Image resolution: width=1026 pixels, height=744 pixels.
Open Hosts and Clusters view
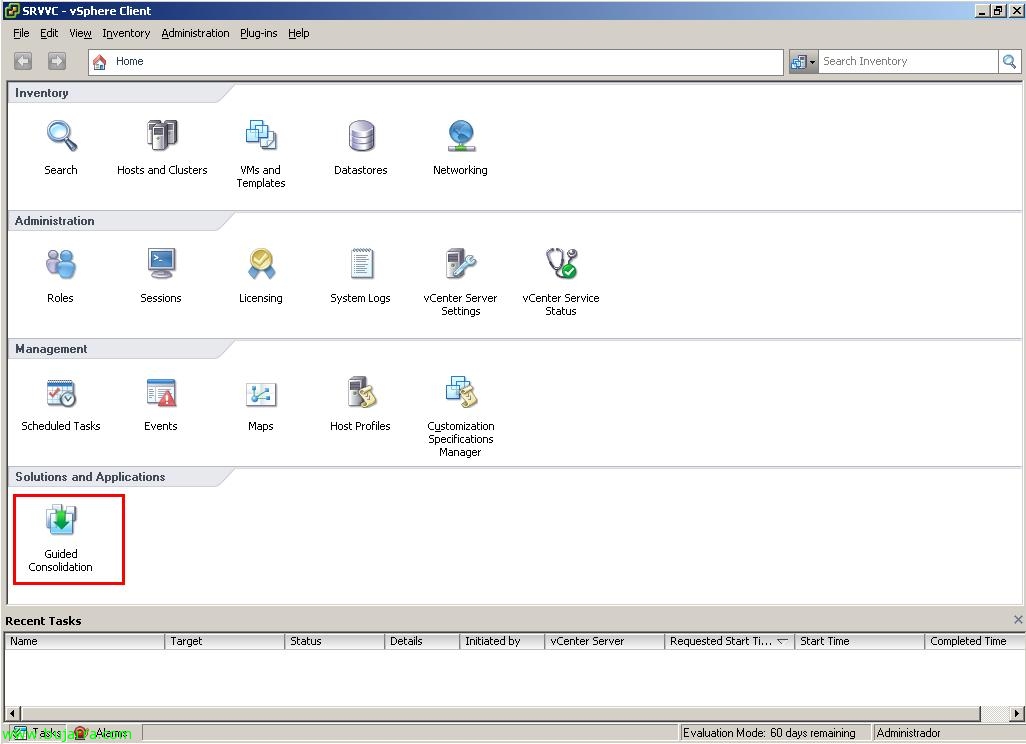coord(162,148)
